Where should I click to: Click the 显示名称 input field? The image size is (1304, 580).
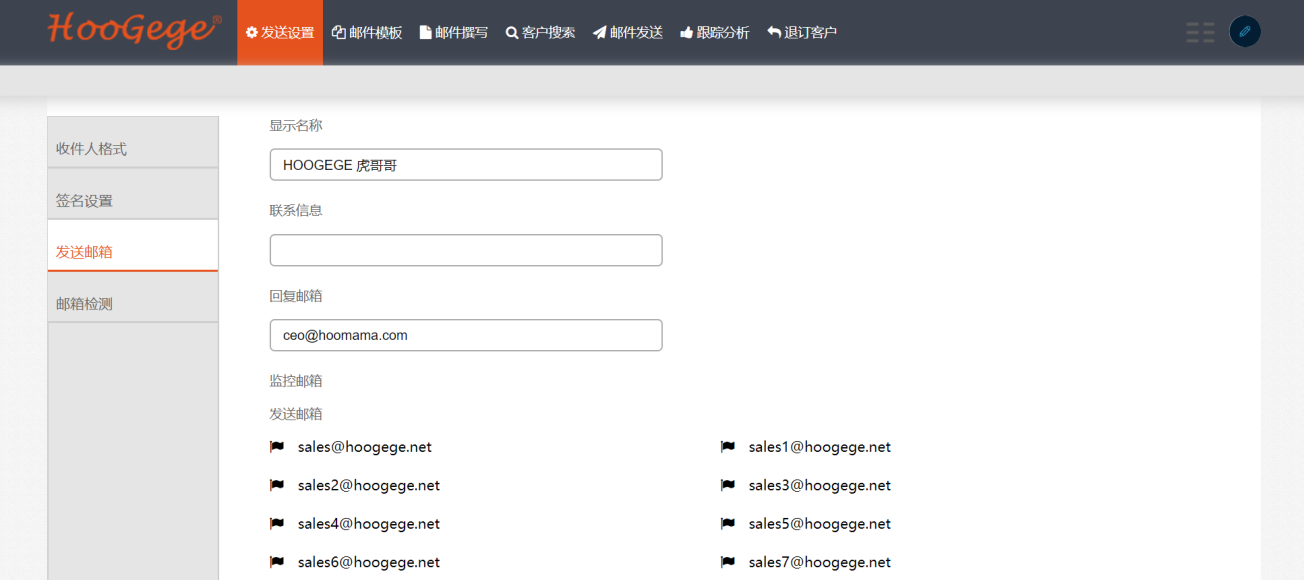tap(466, 165)
